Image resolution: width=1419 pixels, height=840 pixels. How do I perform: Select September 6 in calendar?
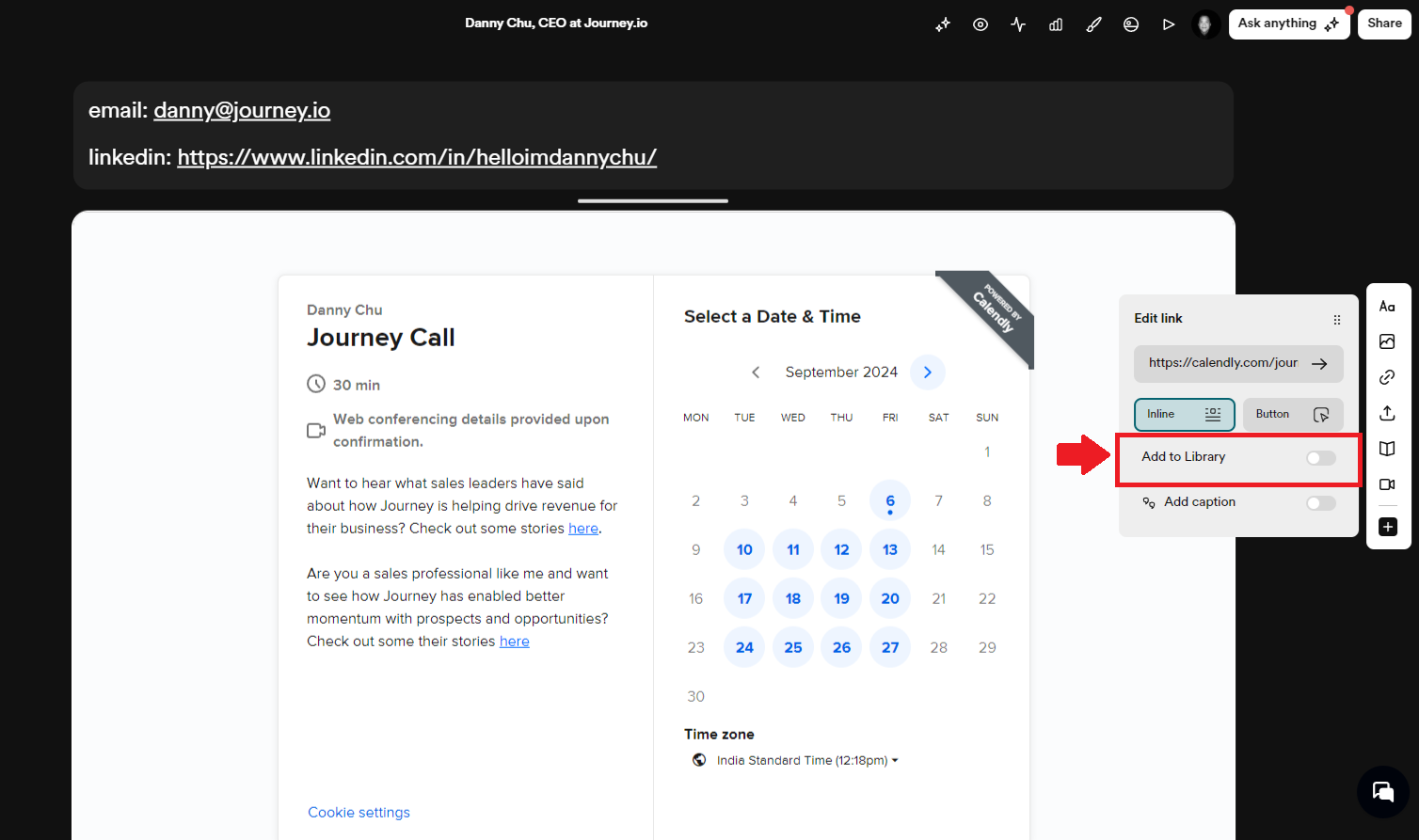(890, 501)
